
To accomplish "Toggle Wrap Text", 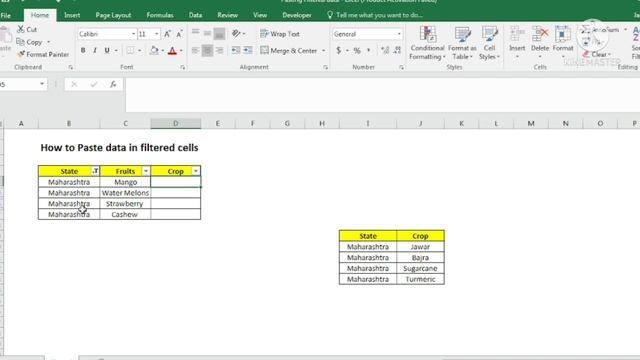I will tap(280, 34).
